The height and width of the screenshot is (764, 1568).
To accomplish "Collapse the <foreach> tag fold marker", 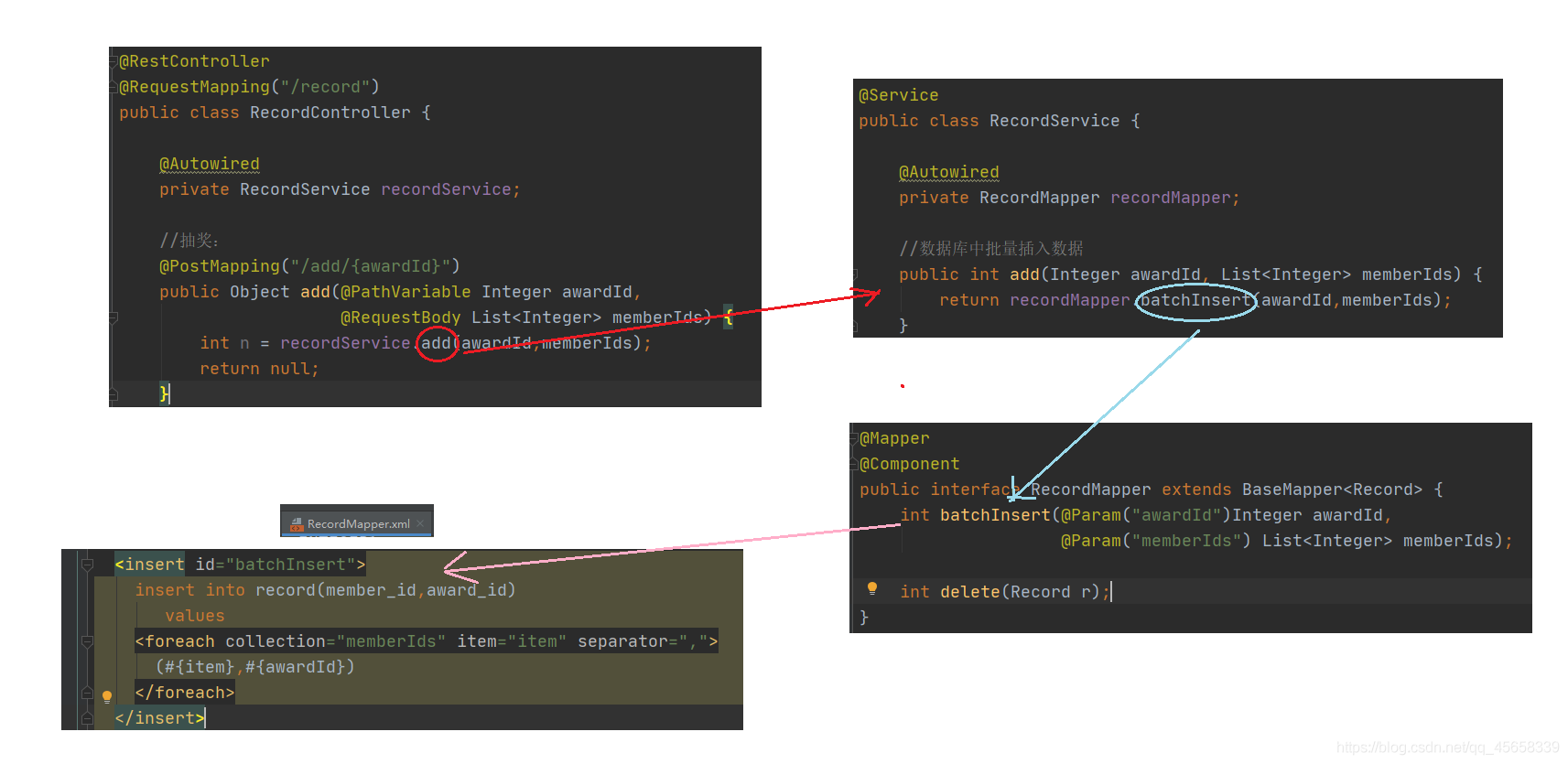I will click(87, 641).
